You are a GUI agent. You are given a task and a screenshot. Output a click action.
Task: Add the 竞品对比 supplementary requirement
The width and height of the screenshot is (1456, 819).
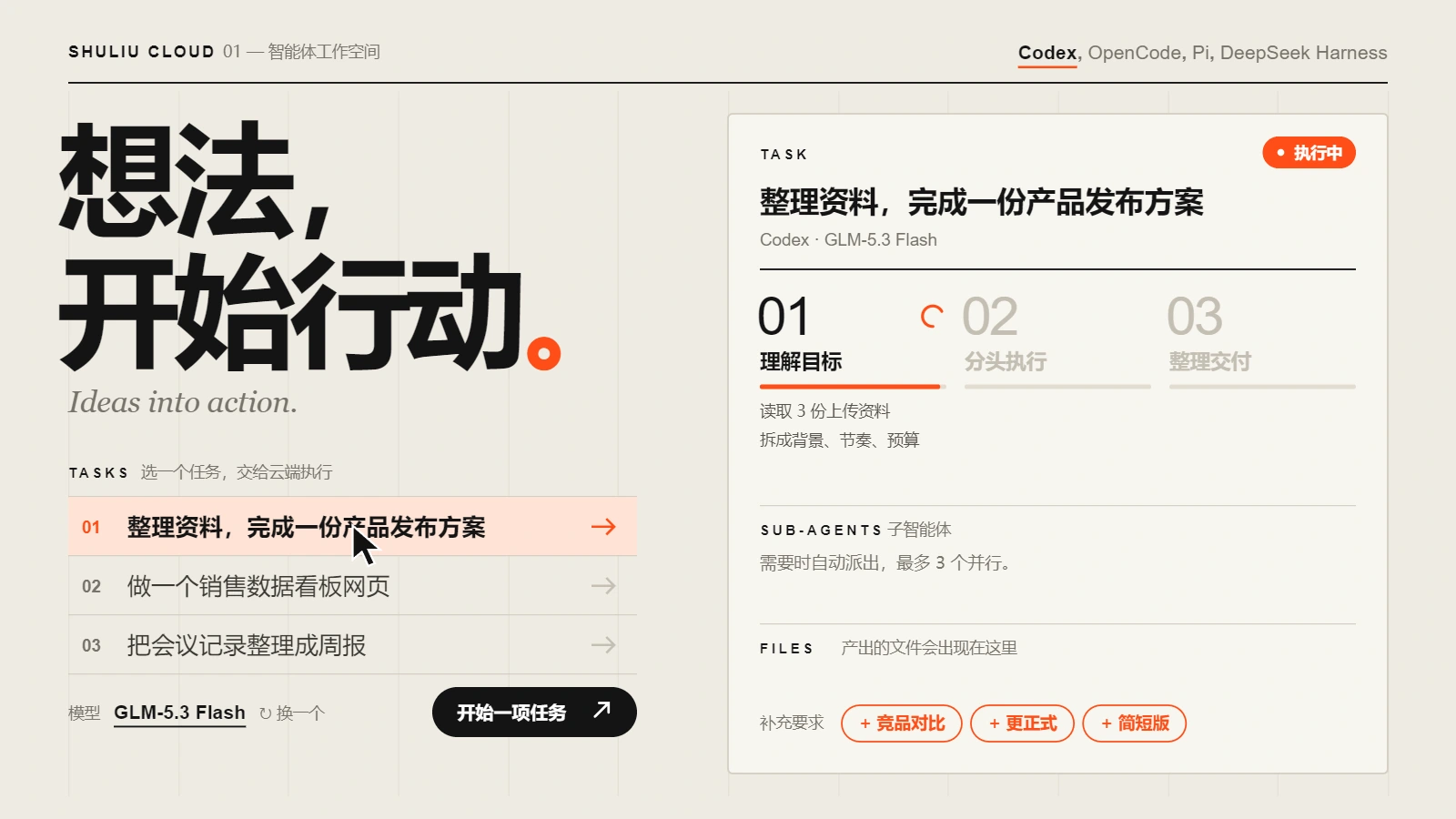click(x=901, y=723)
